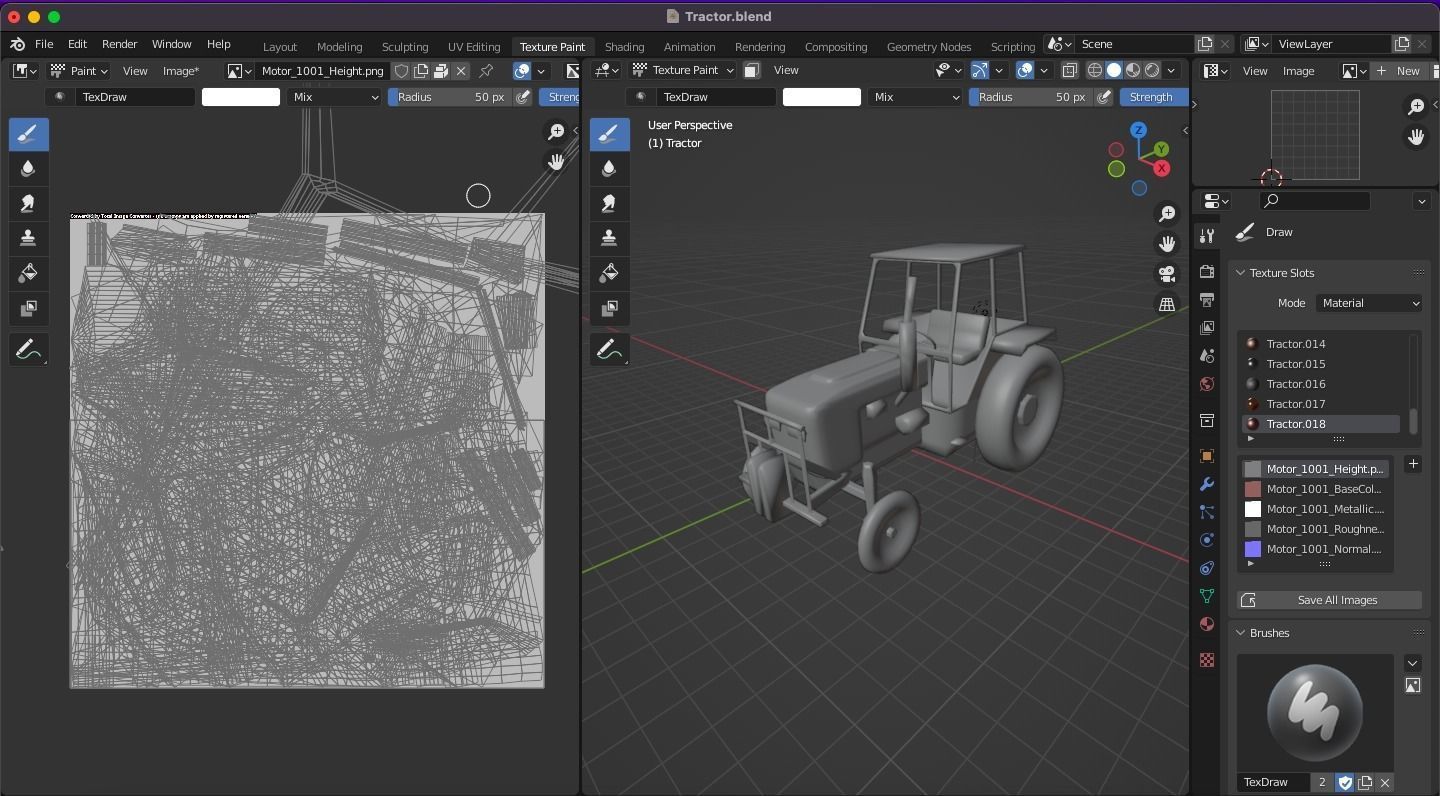The image size is (1440, 796).
Task: Select the Mask tool in the image editor
Action: coord(28,309)
